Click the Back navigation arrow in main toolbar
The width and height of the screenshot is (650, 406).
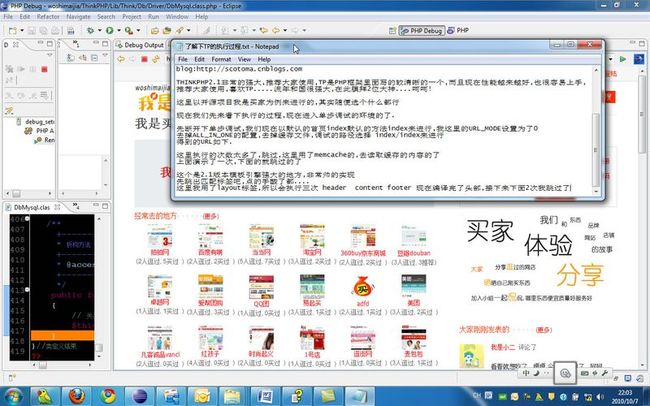tap(276, 30)
